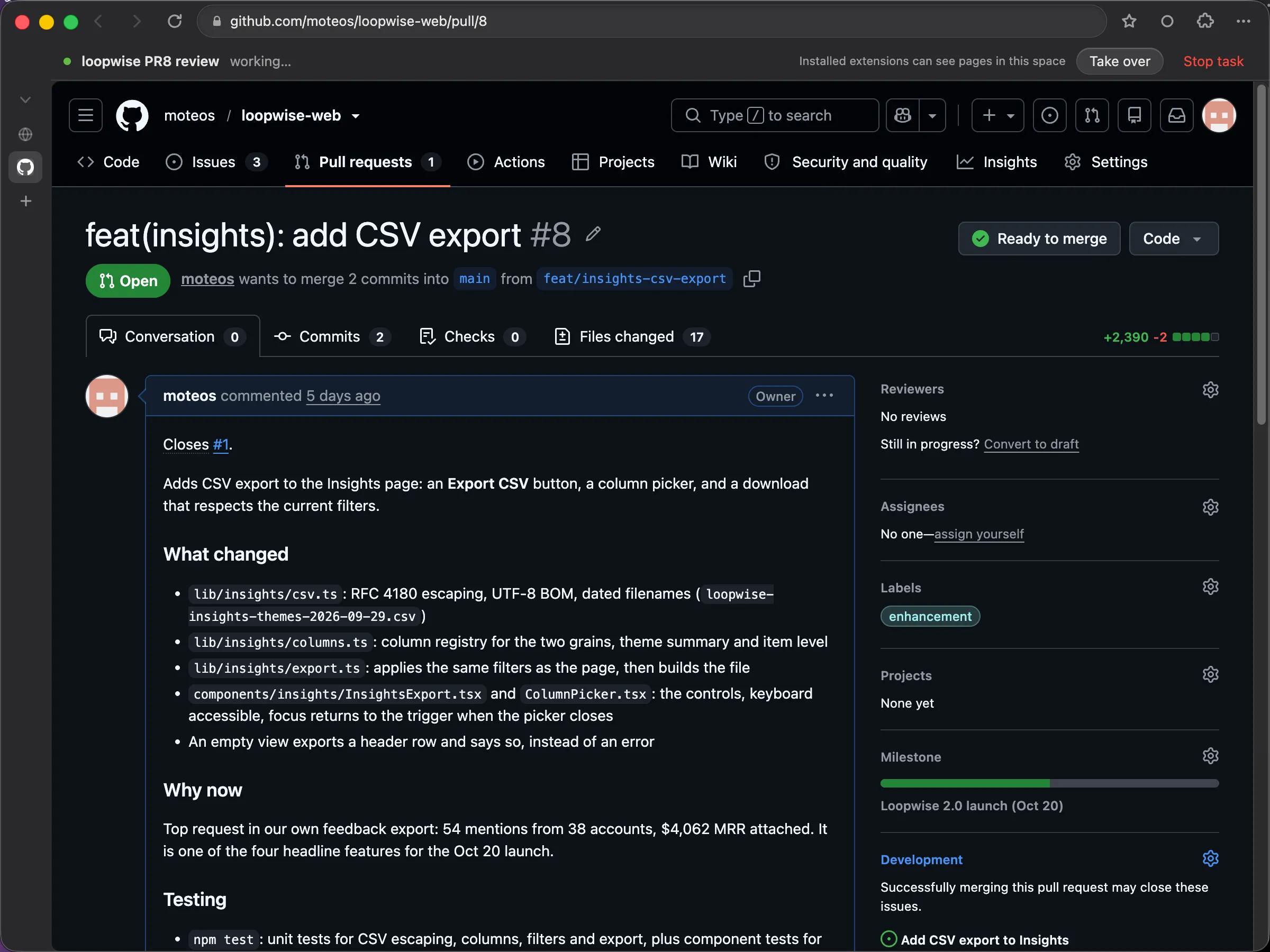Expand the Copilot dropdown arrow
The image size is (1270, 952).
click(x=932, y=115)
